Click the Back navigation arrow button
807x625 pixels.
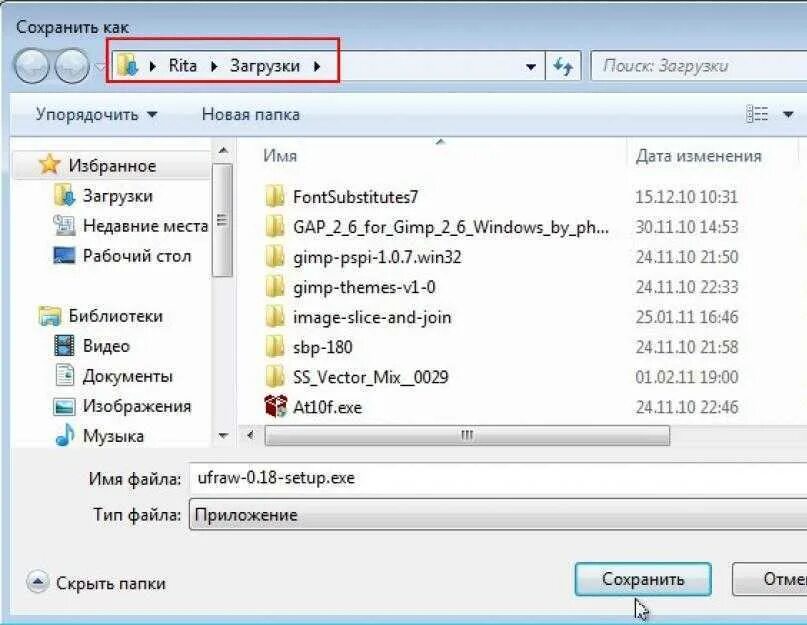[32, 66]
